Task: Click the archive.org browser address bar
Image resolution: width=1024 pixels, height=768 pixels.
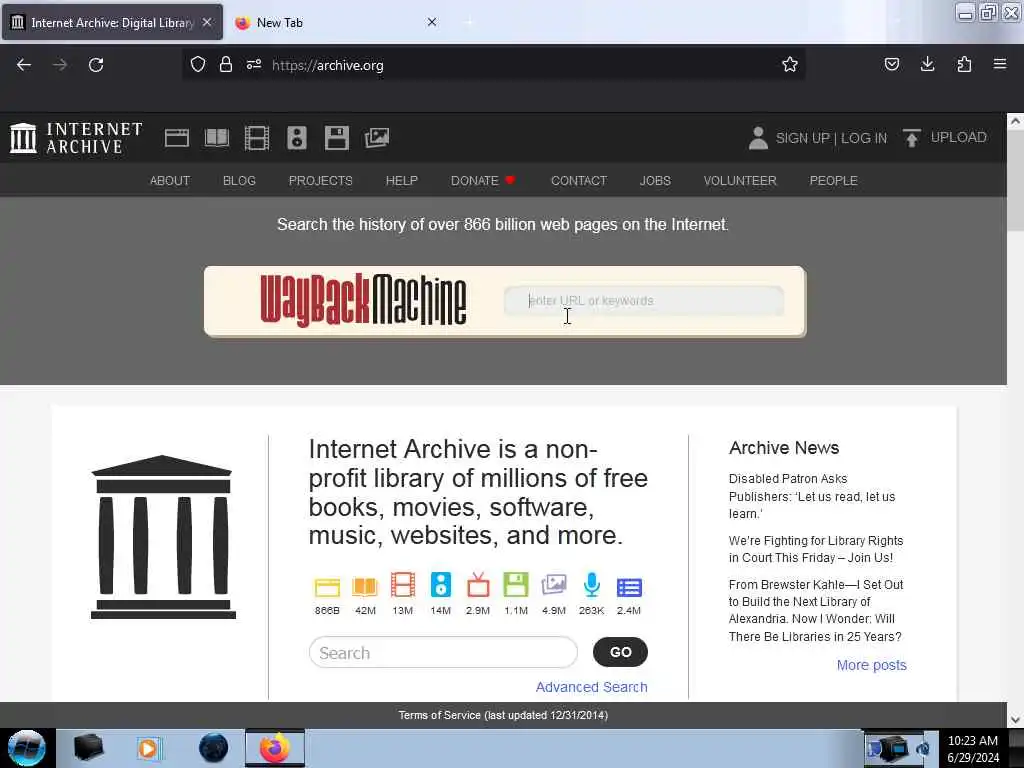Action: pos(493,65)
